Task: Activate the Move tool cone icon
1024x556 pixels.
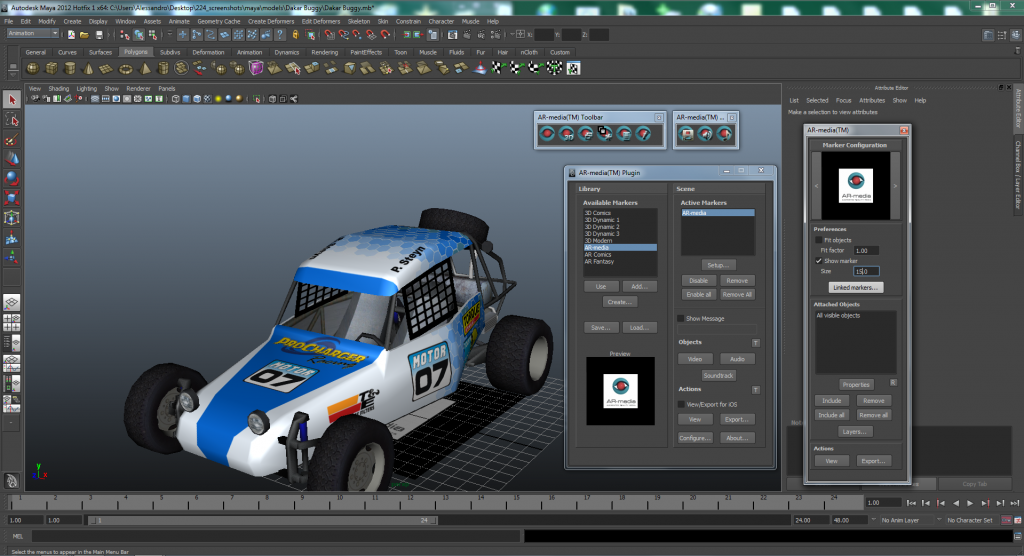Action: click(12, 159)
